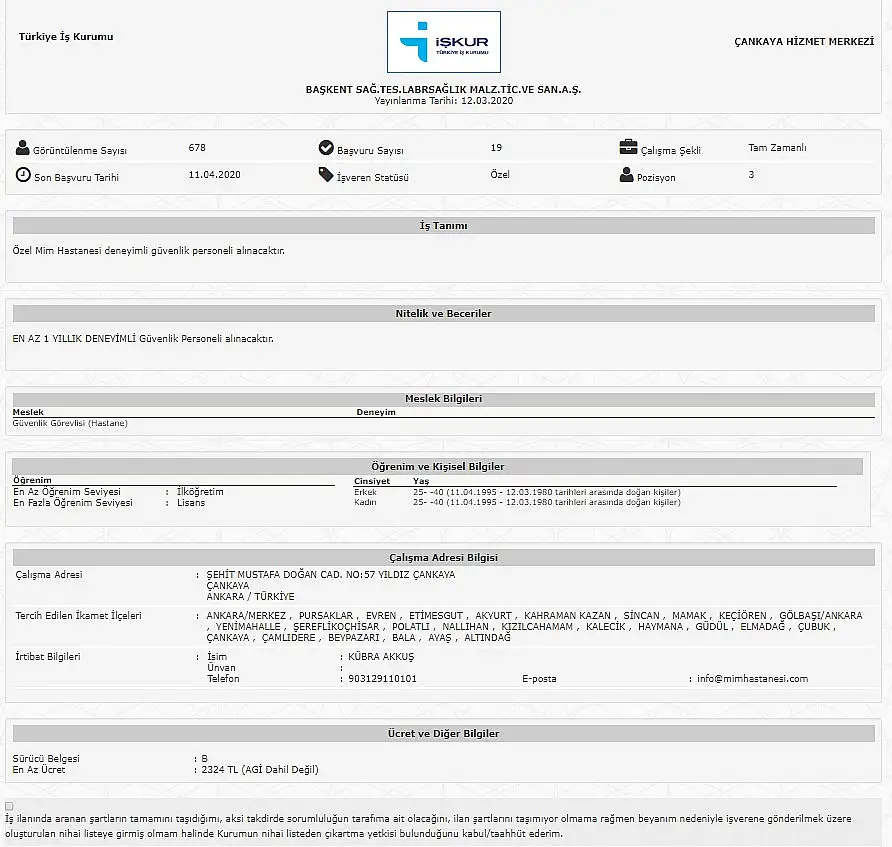Click the ŞEHİT MUSTAFA DOĞAN CAD. address line
This screenshot has height=847, width=892.
tap(331, 575)
